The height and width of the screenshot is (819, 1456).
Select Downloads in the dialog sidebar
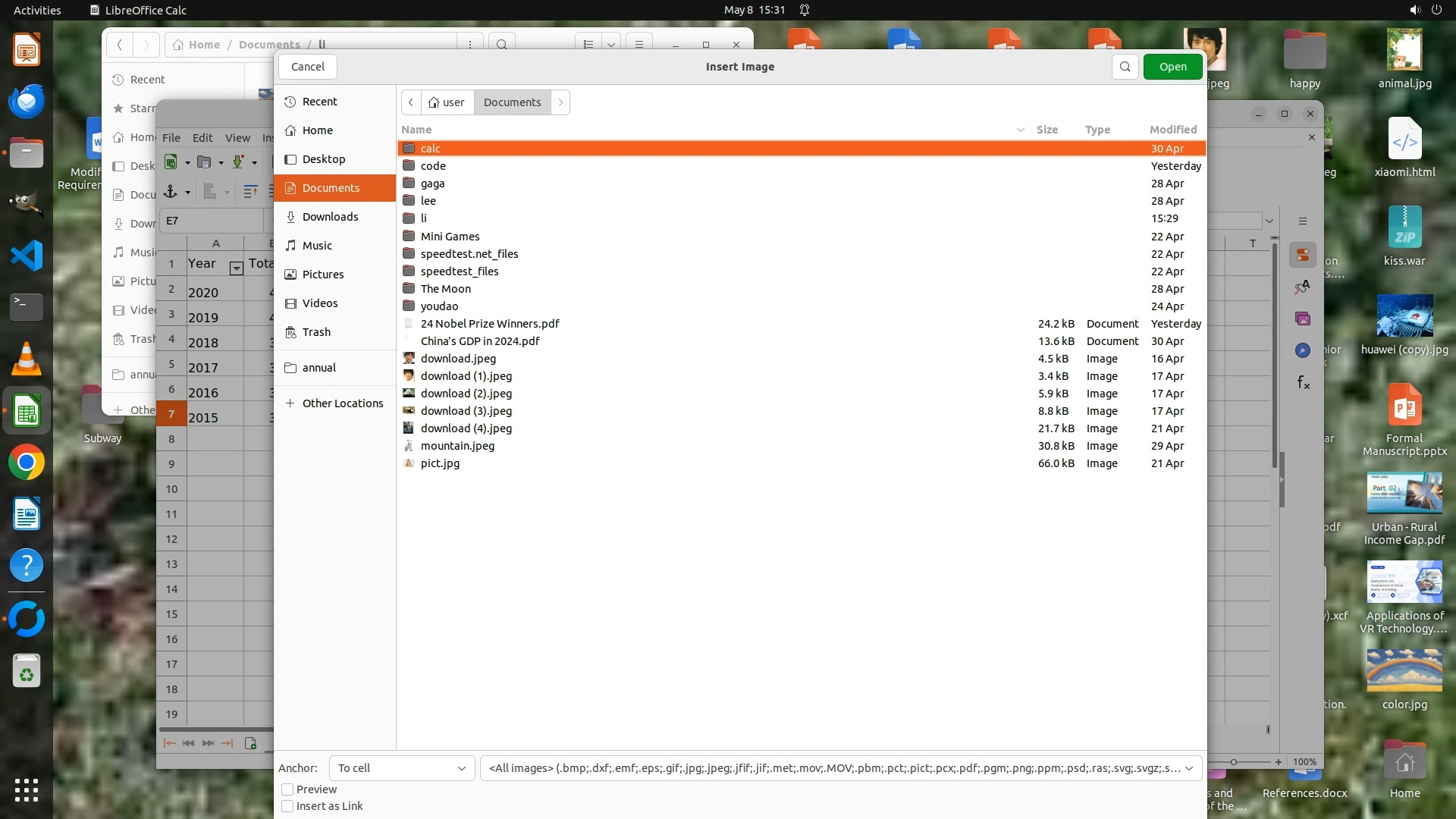click(330, 217)
